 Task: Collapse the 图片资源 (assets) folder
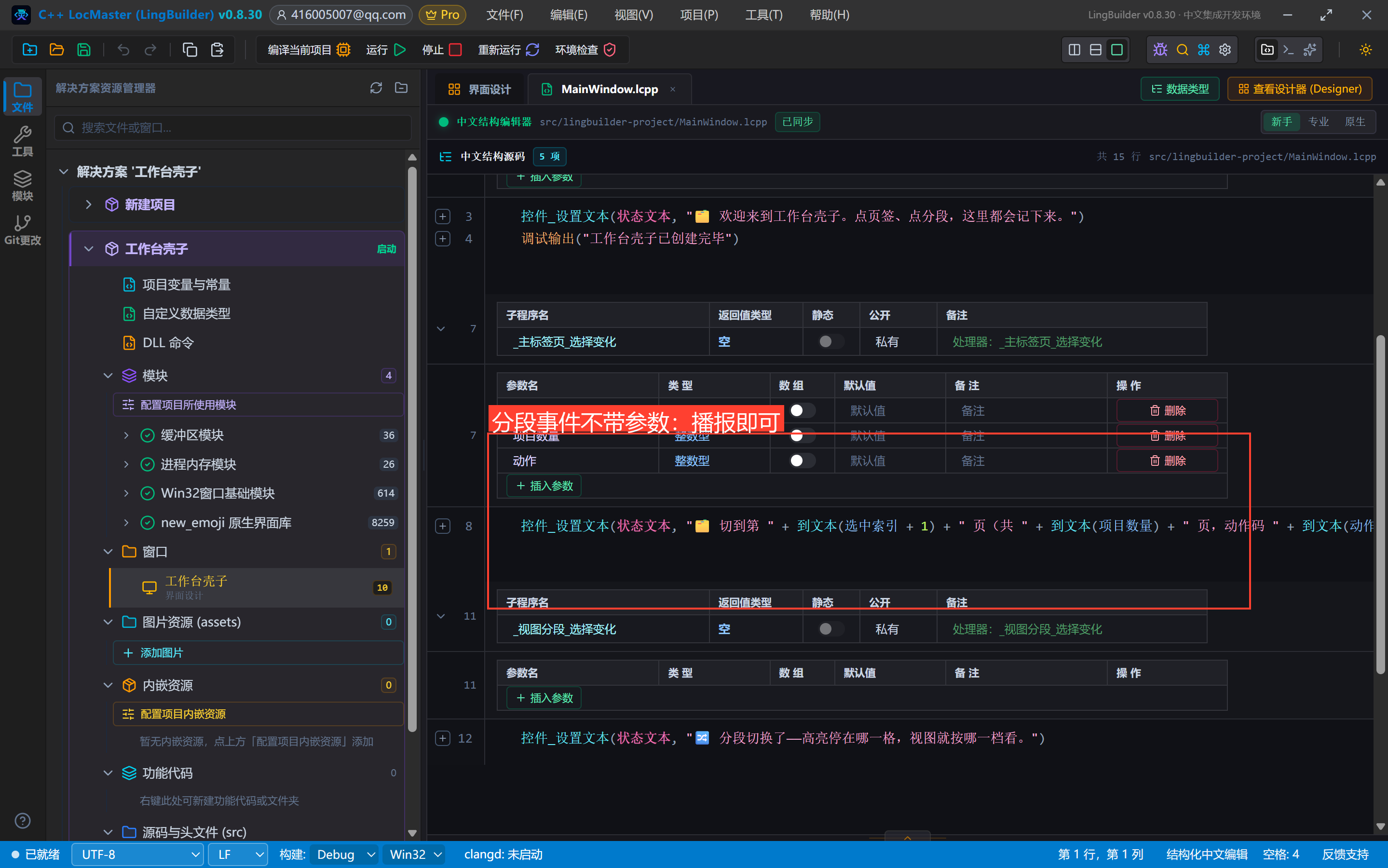(108, 622)
